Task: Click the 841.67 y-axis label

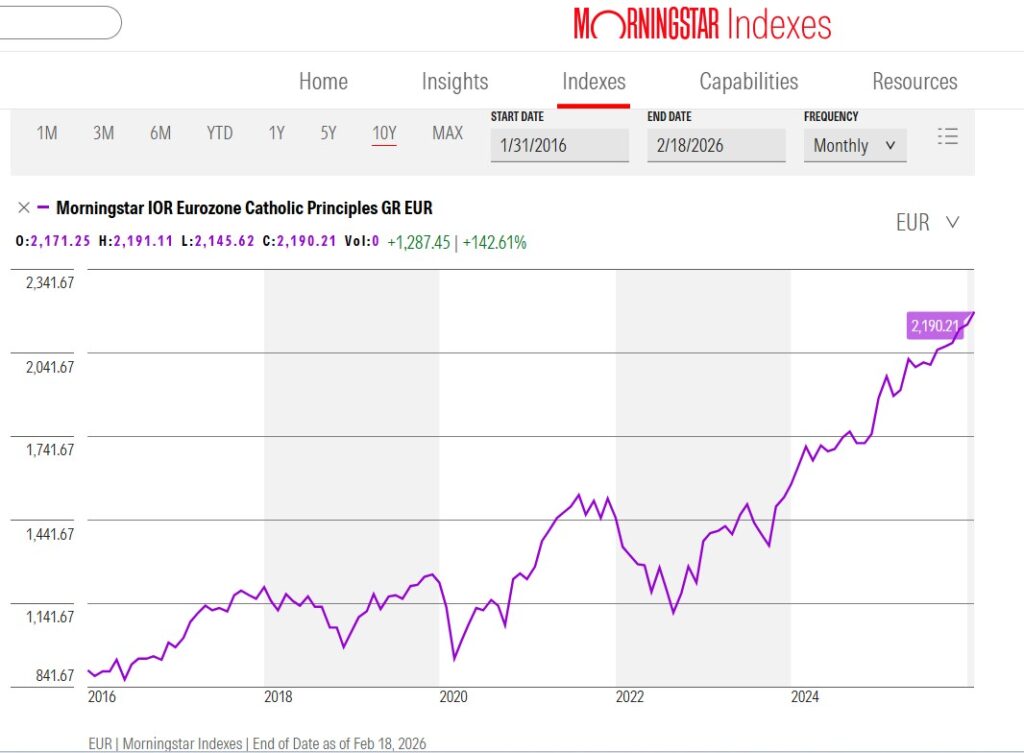Action: click(55, 675)
